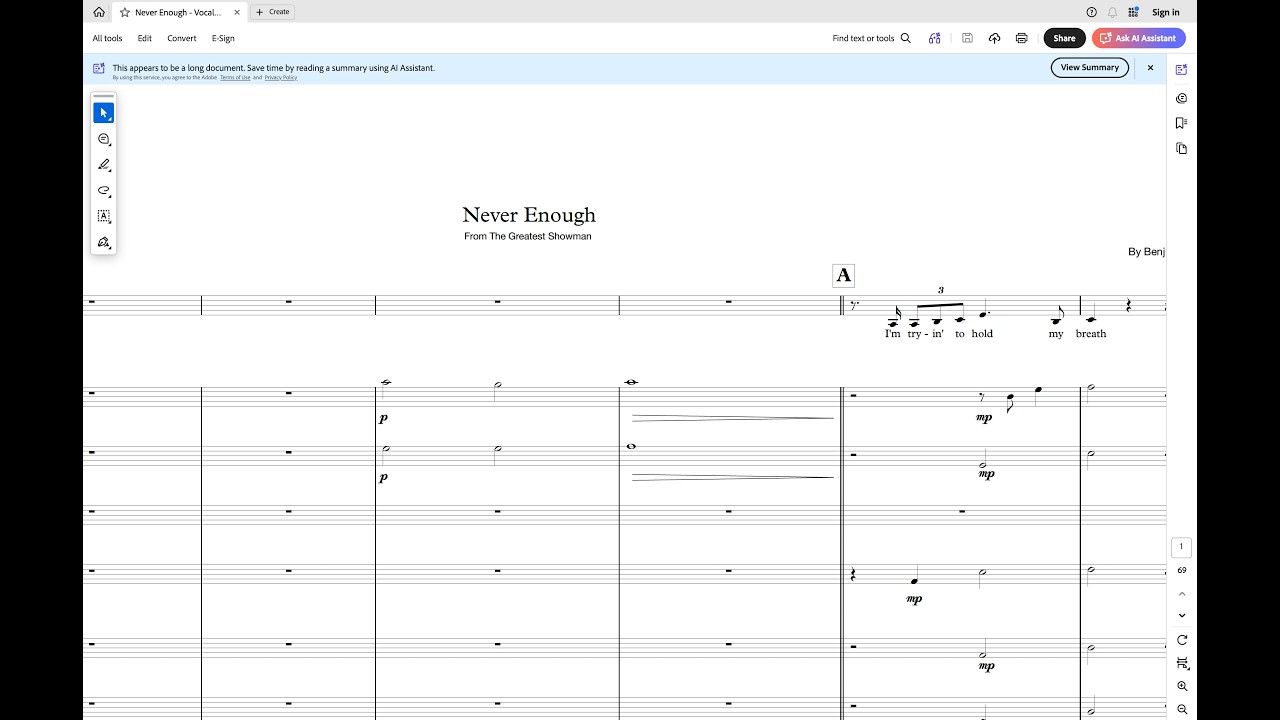This screenshot has height=720, width=1280.
Task: Open E-Sign menu
Action: (223, 38)
